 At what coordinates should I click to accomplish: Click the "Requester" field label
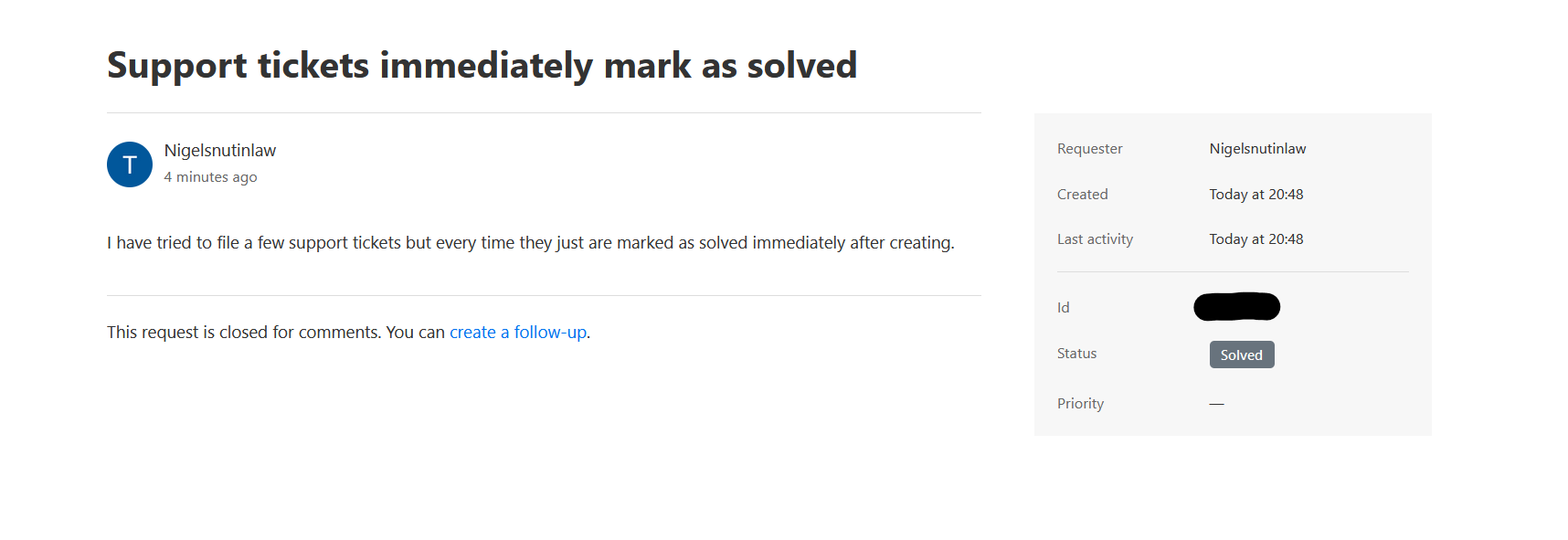[1089, 149]
